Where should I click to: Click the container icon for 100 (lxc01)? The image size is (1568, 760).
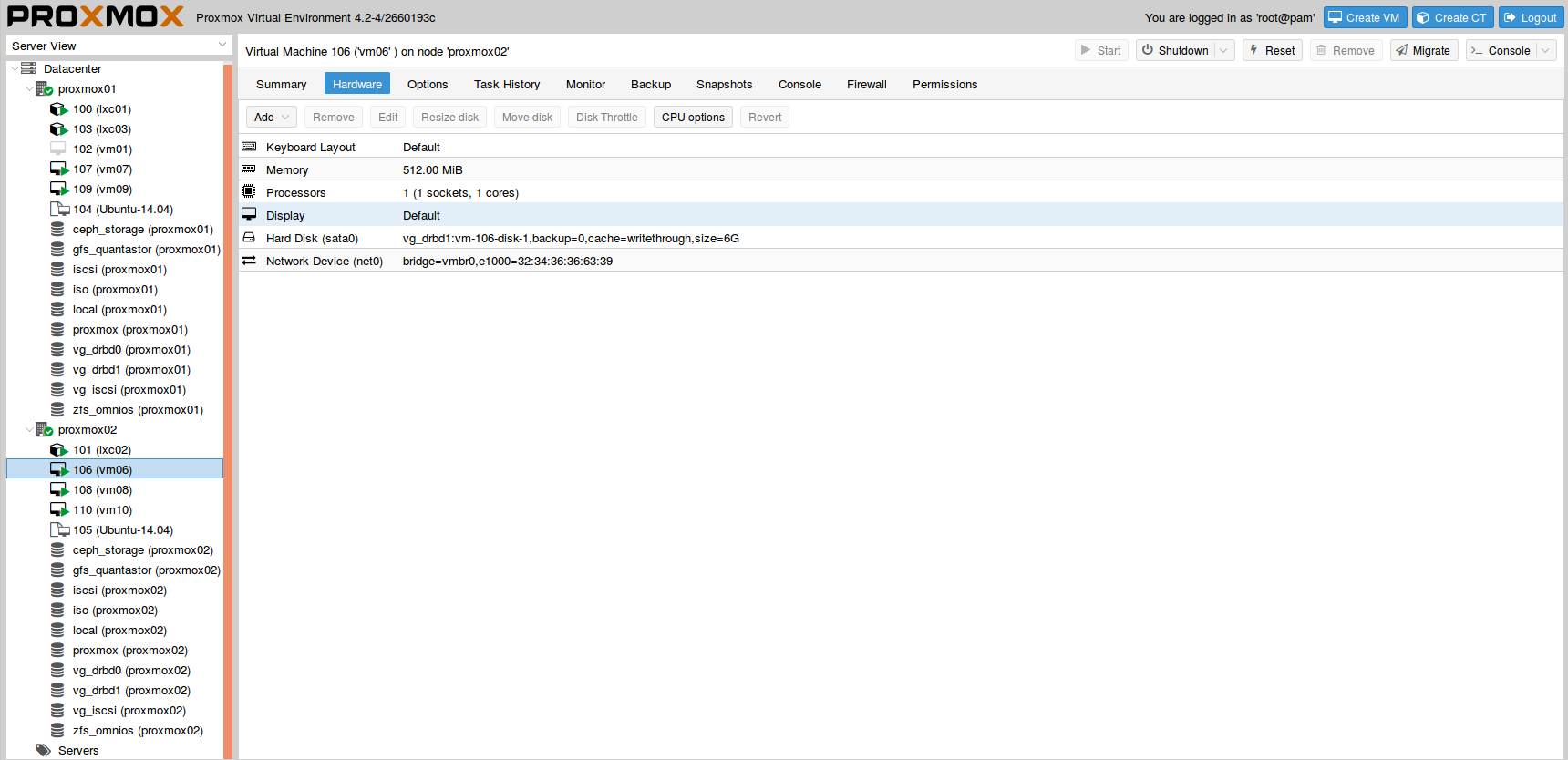(58, 109)
